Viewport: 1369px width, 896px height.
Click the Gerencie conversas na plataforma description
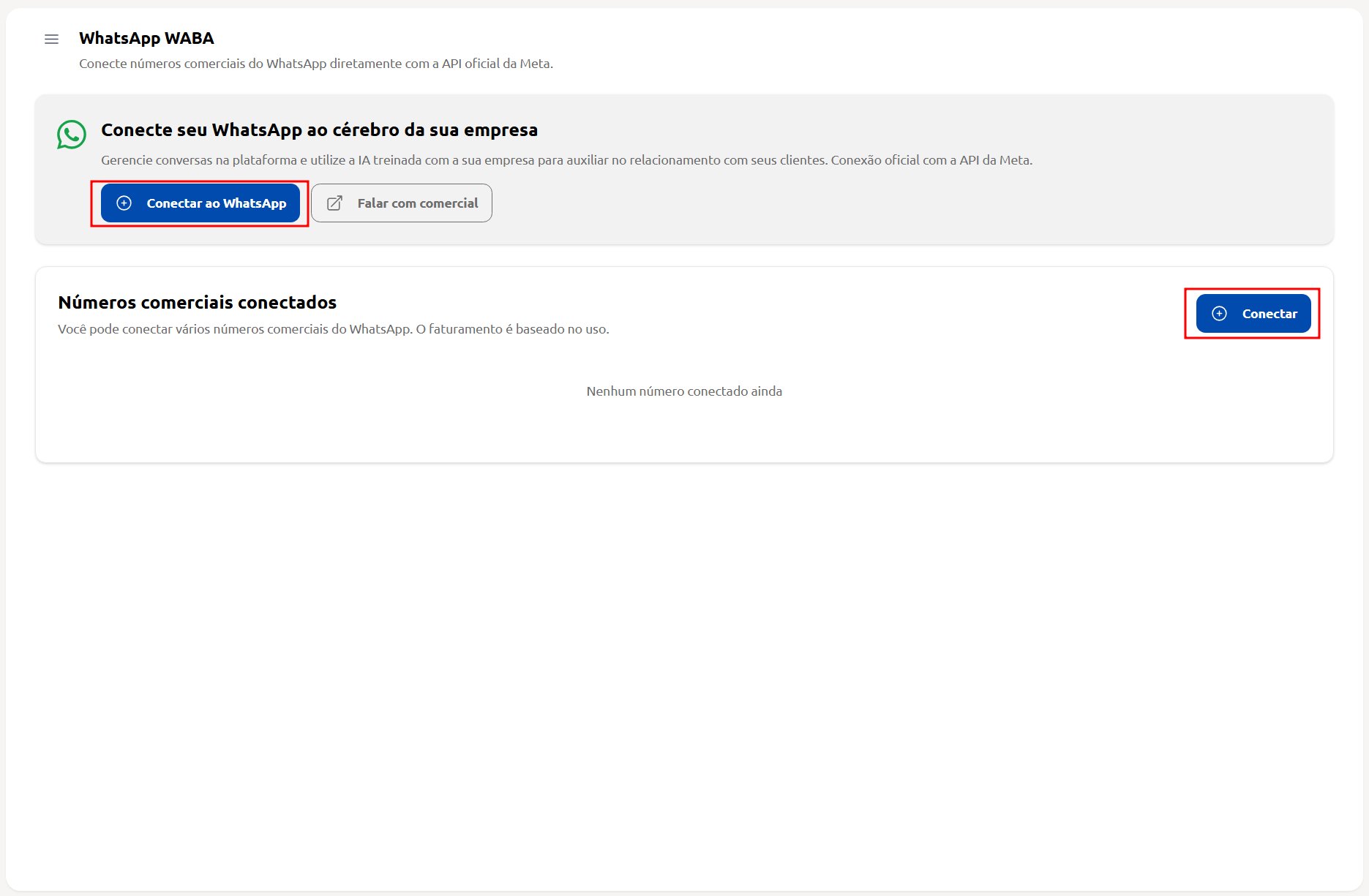pyautogui.click(x=566, y=160)
